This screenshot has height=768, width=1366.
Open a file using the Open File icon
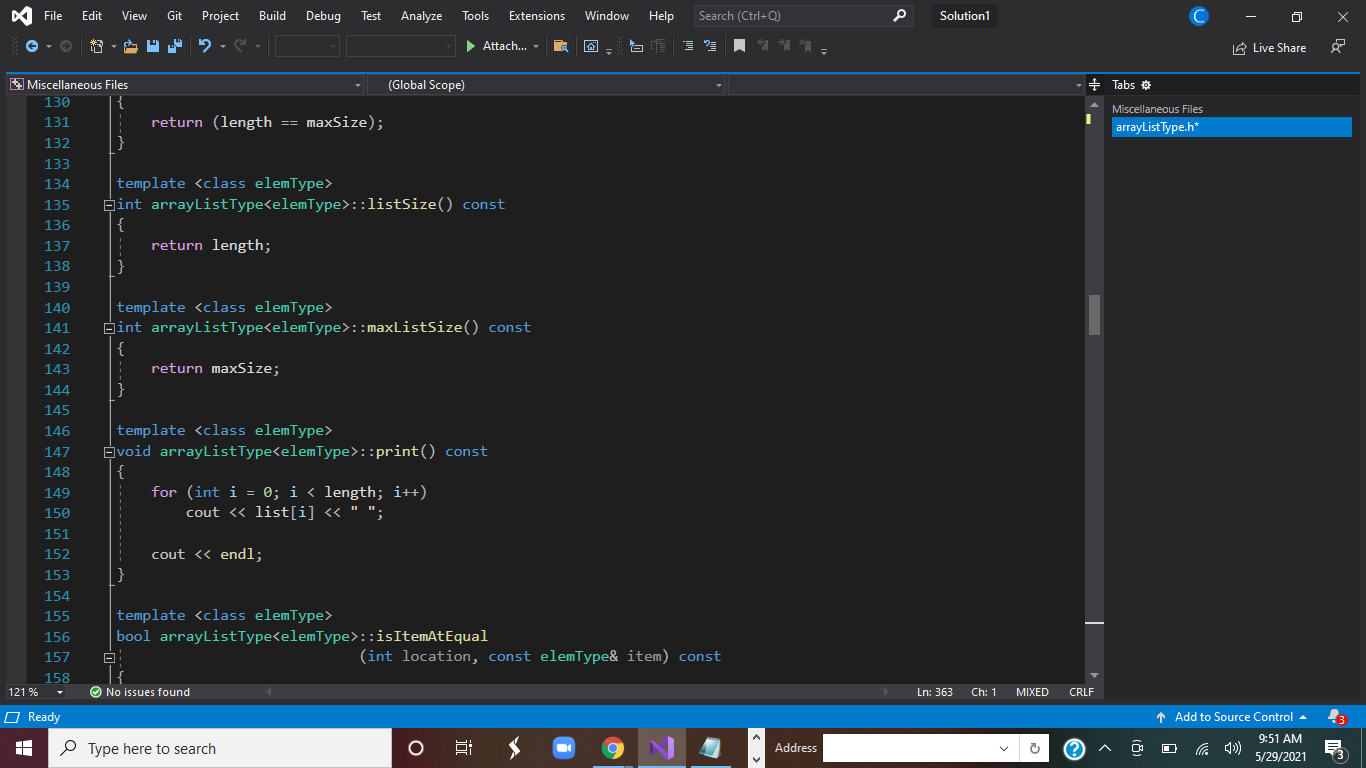[x=129, y=46]
